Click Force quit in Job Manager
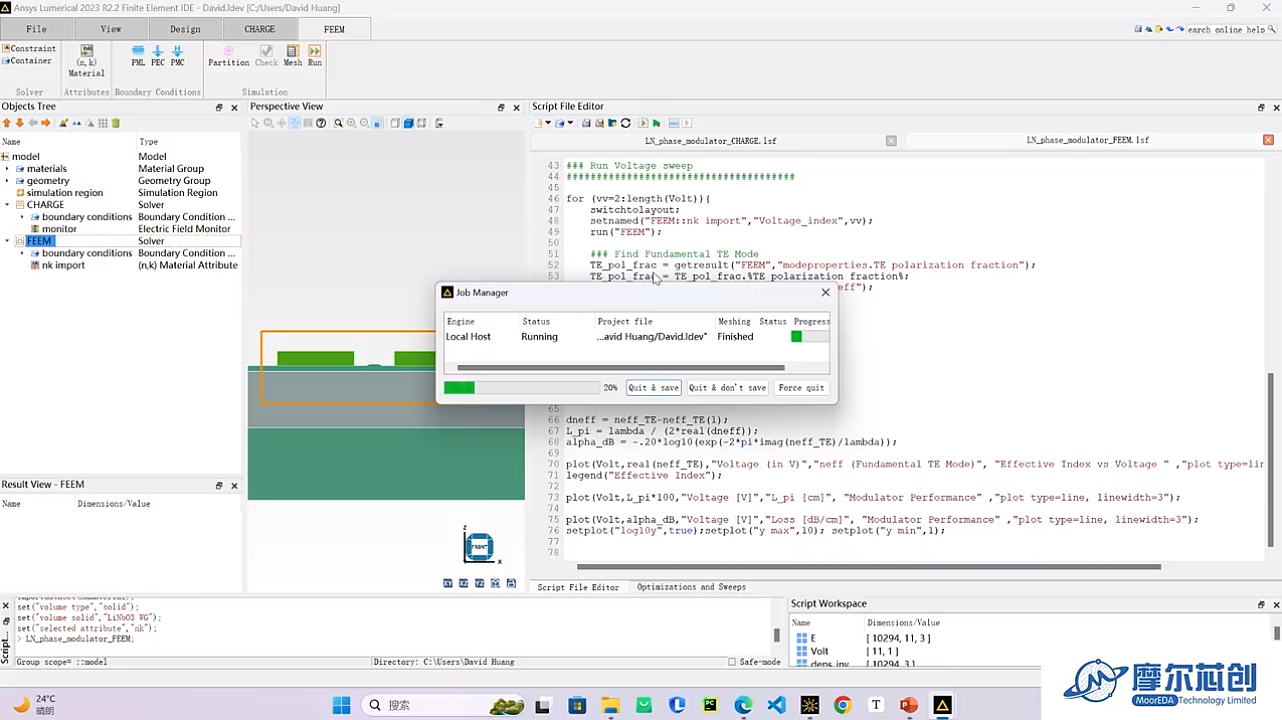Viewport: 1282px width, 720px height. (802, 387)
